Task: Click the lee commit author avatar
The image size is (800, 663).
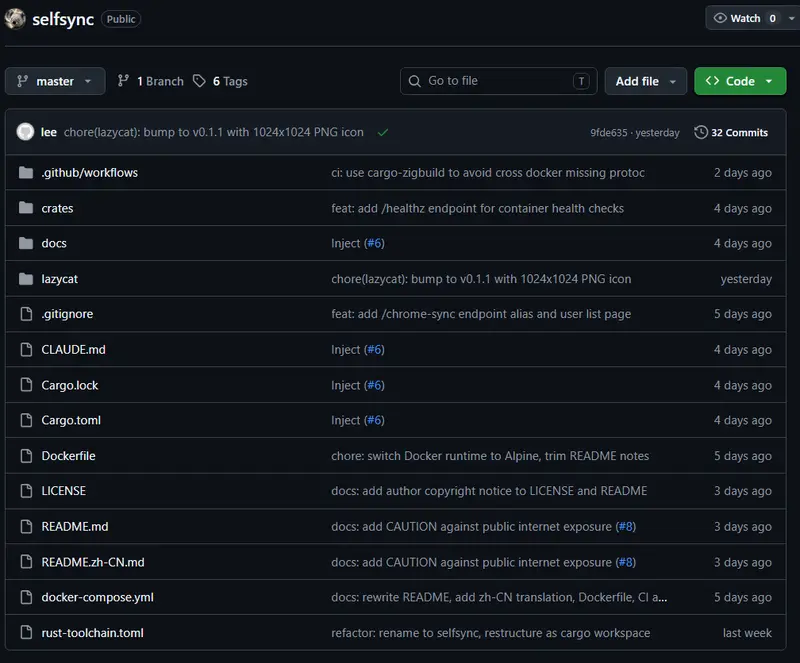Action: tap(25, 132)
